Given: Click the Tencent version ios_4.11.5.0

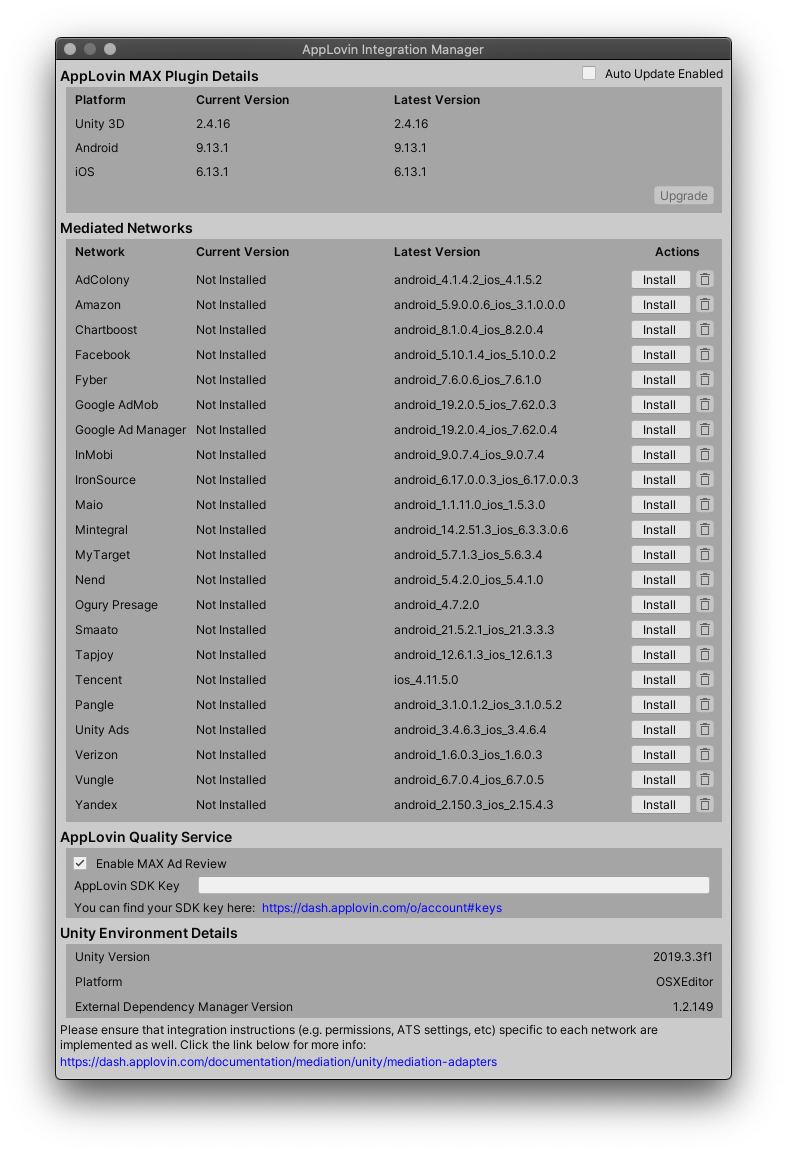Looking at the screenshot, I should pyautogui.click(x=426, y=679).
